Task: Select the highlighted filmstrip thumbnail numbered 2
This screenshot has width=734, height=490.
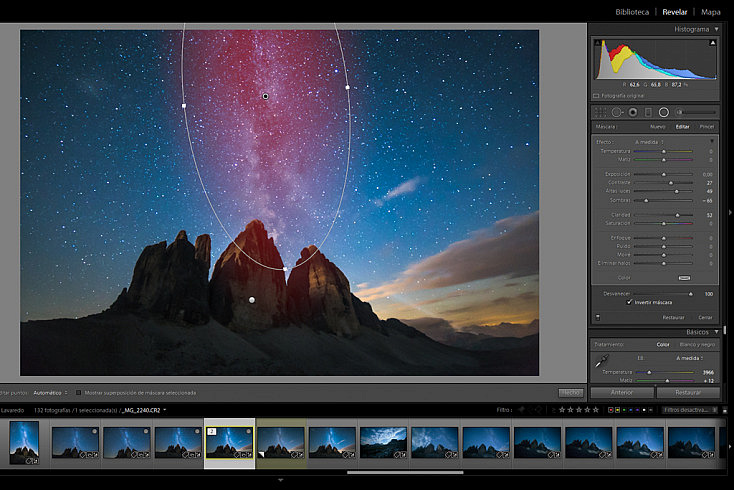Action: pos(229,443)
